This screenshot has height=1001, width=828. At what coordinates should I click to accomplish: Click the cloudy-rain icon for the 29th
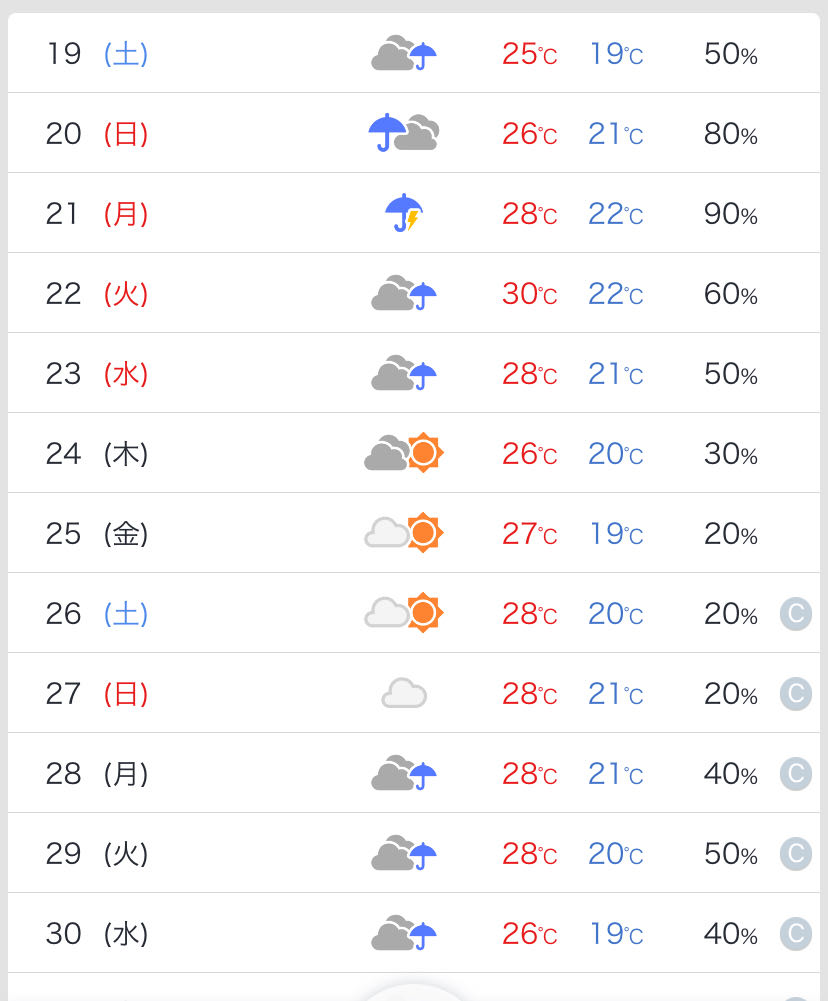coord(403,853)
